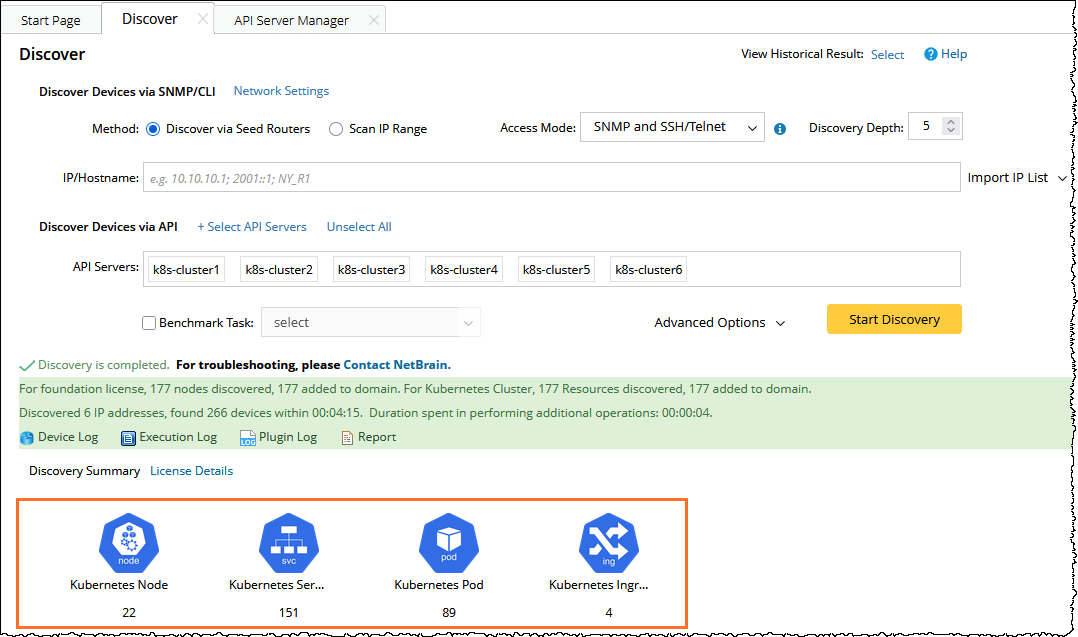This screenshot has width=1078, height=637.
Task: Enable the Benchmark Task checkbox
Action: (x=149, y=323)
